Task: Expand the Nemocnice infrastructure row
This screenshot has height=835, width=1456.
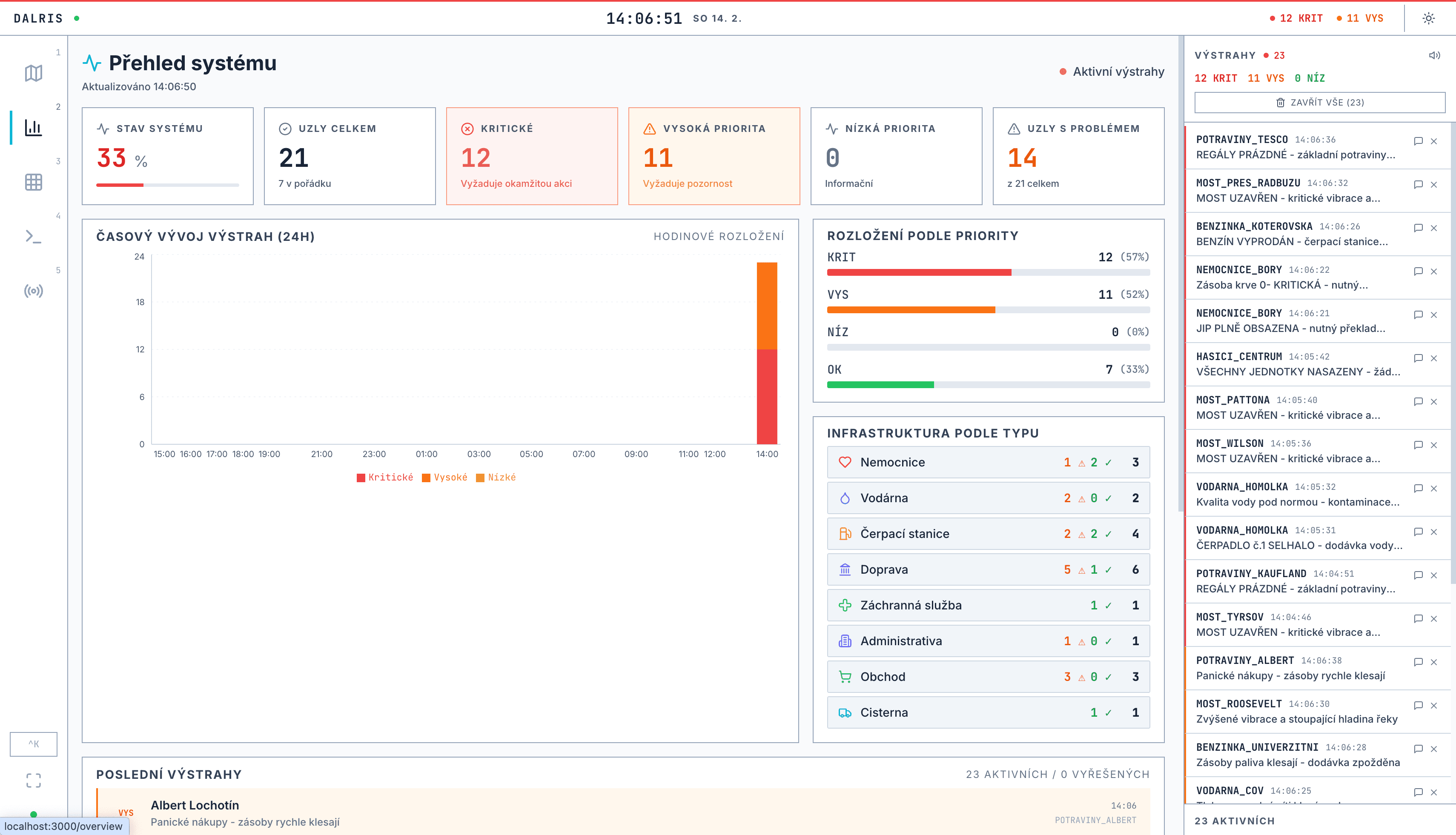Action: [988, 462]
